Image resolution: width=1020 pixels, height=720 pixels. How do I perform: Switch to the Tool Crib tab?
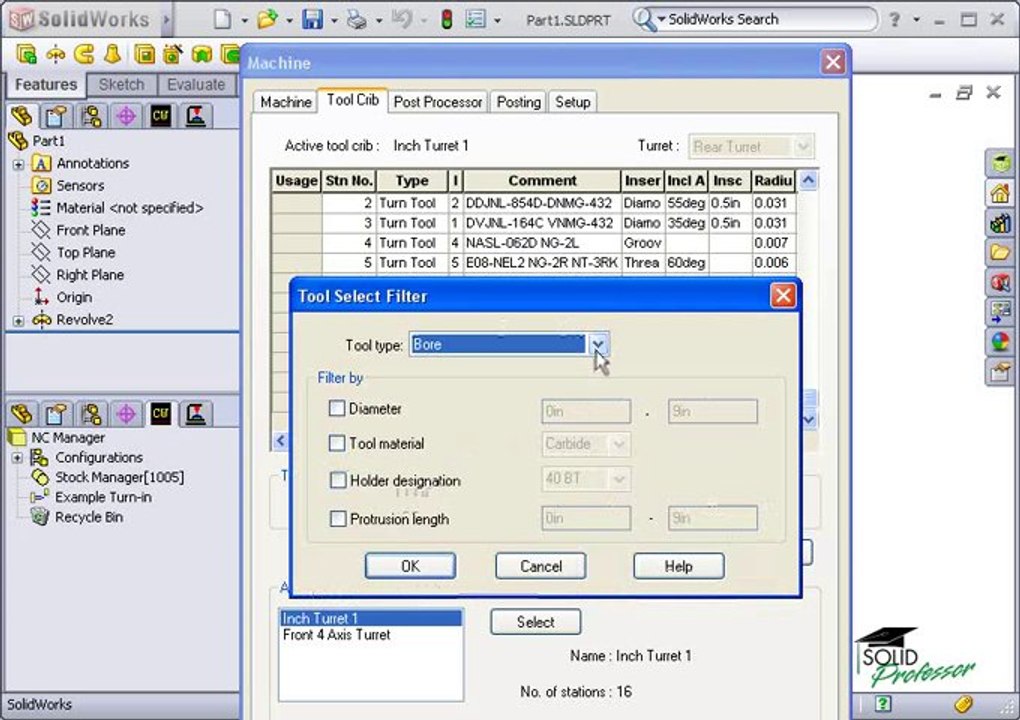tap(353, 100)
